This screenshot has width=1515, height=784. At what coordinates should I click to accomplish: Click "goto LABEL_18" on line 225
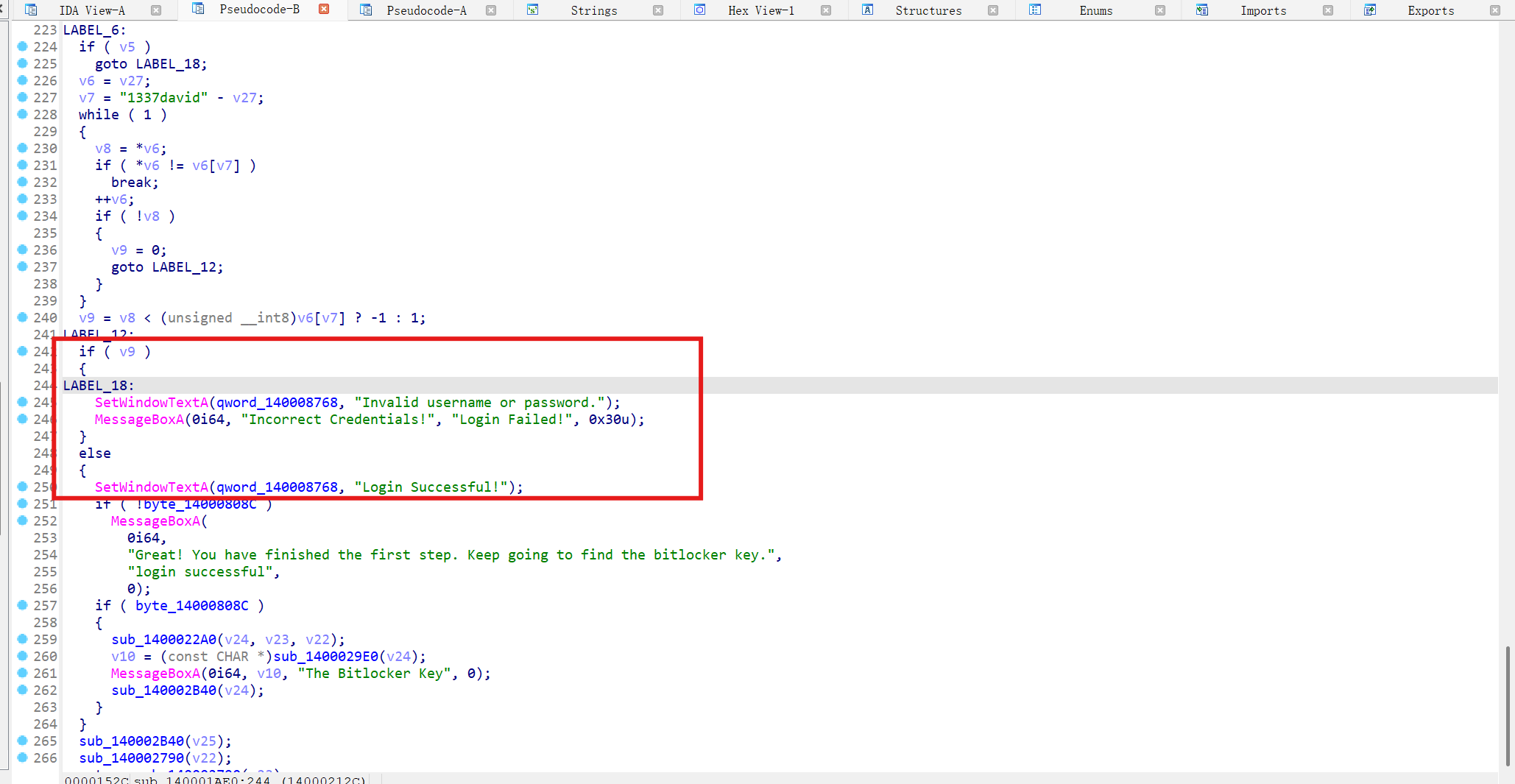pos(151,64)
